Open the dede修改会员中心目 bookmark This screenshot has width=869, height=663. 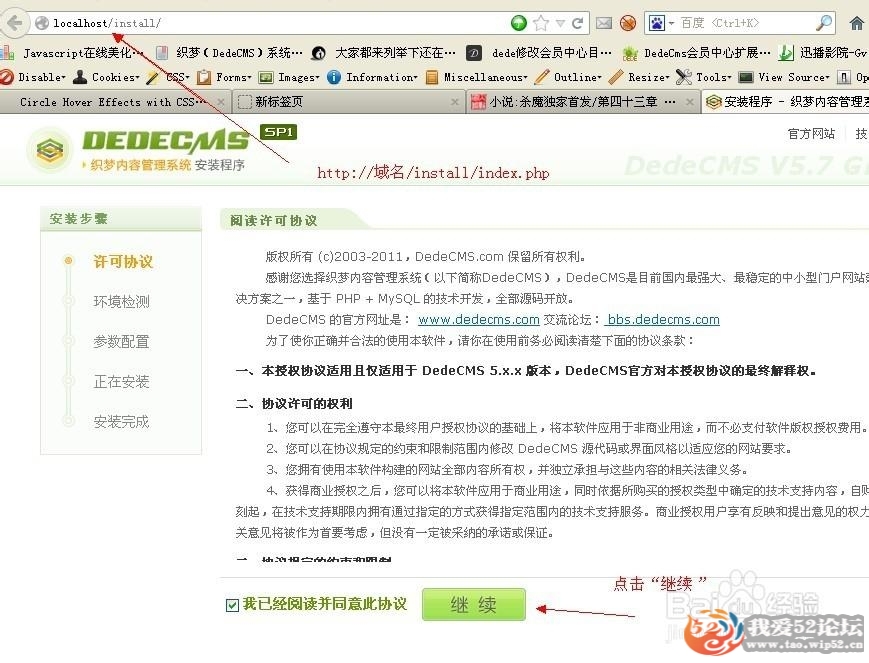coord(539,53)
